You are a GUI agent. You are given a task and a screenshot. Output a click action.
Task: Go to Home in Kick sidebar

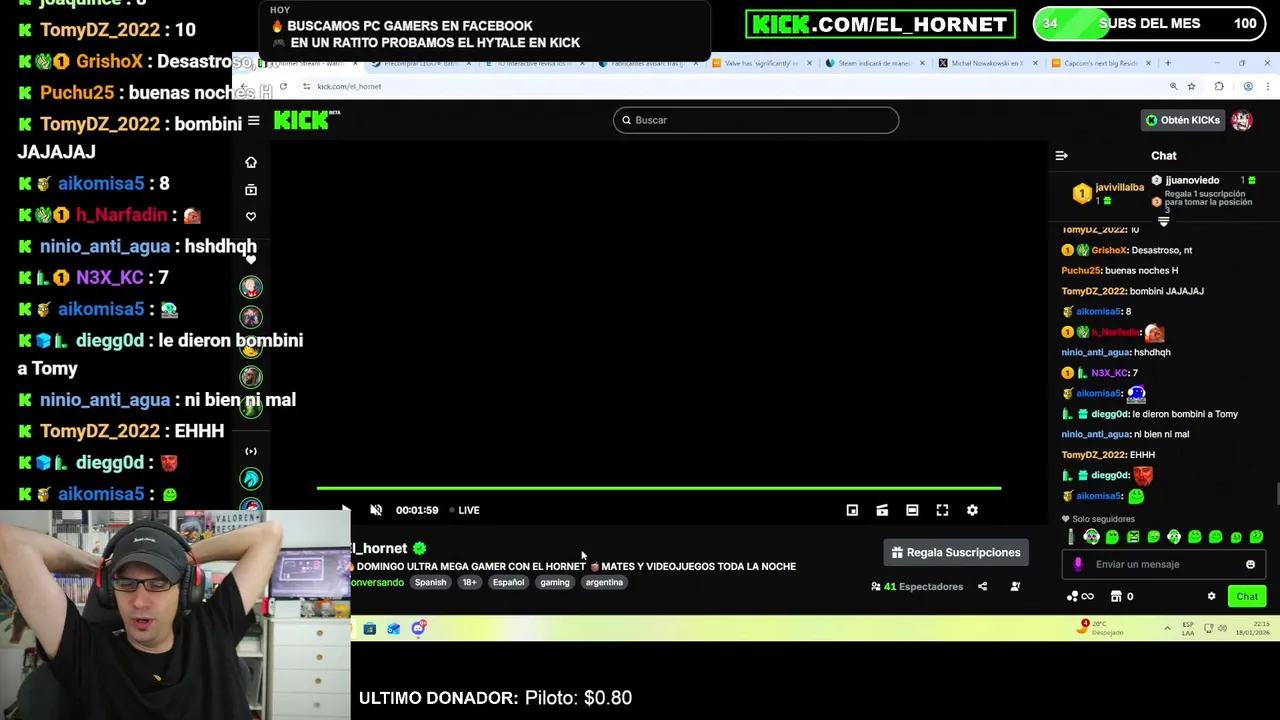251,162
